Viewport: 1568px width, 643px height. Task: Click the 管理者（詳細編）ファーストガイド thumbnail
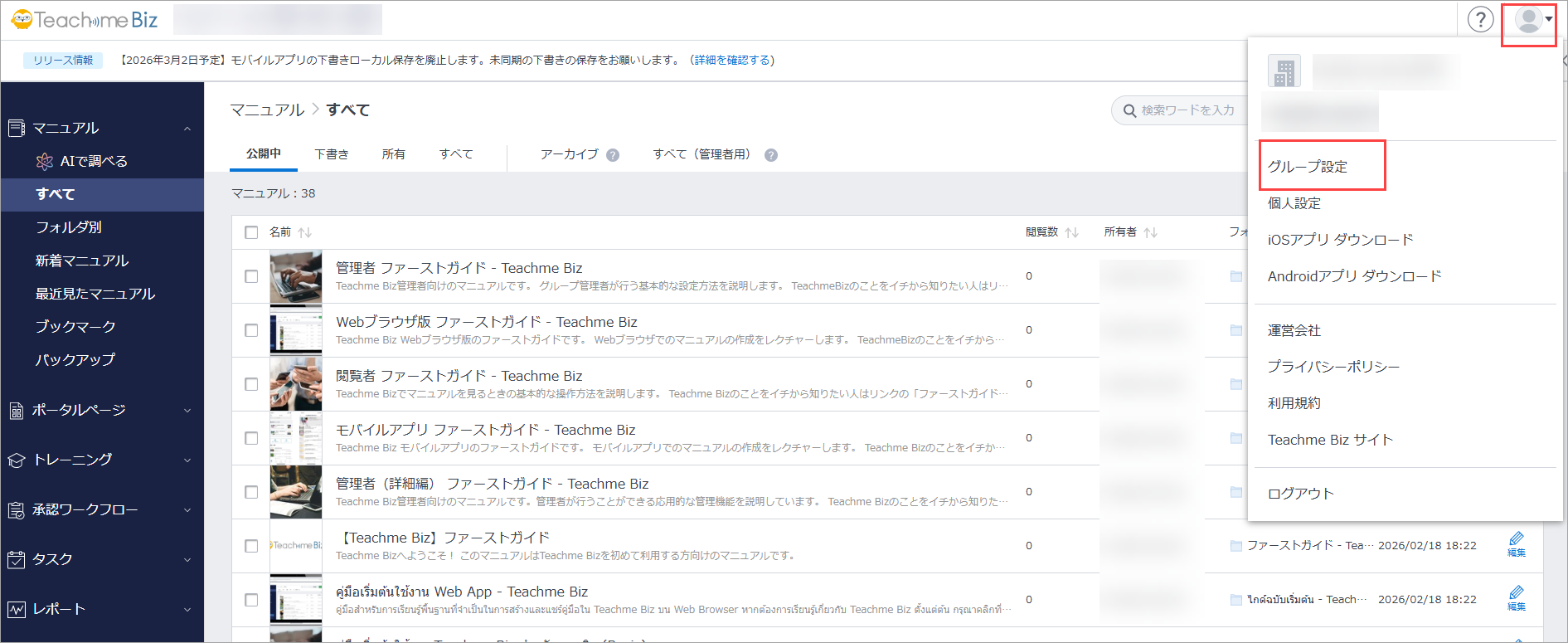point(296,492)
